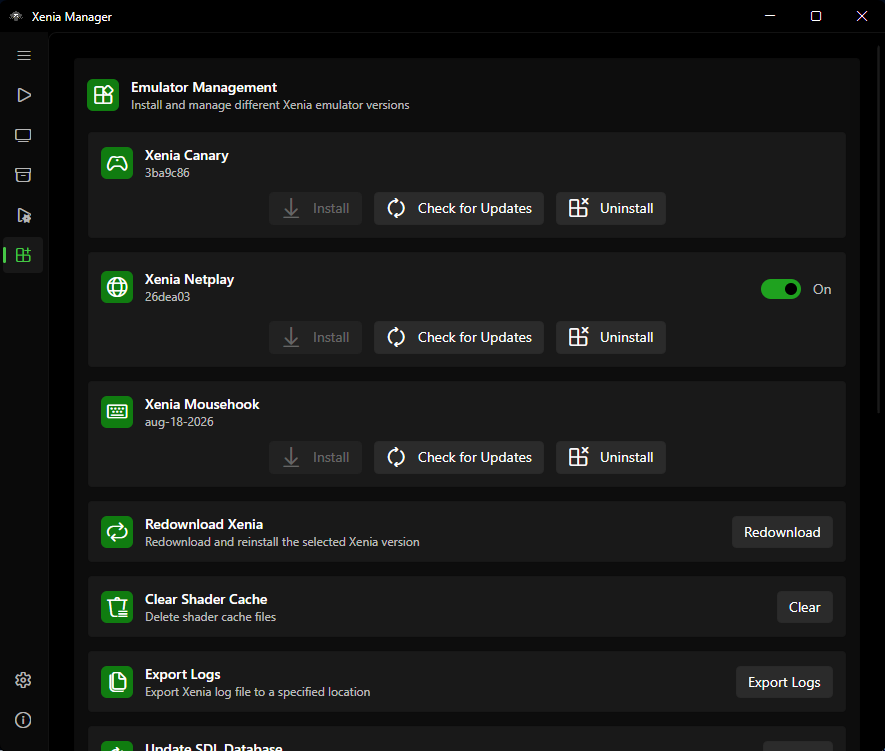Viewport: 885px width, 751px height.
Task: Check for Updates for Xenia Mousehook
Action: (459, 458)
